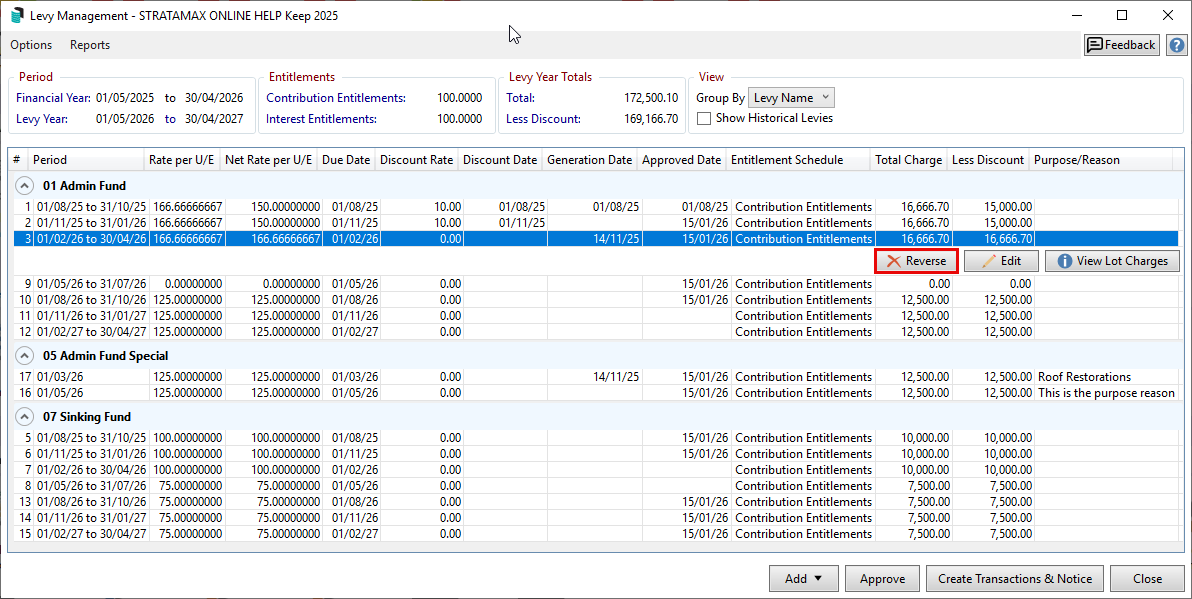The height and width of the screenshot is (599, 1192).
Task: Sort by the Period column header
Action: [86, 160]
